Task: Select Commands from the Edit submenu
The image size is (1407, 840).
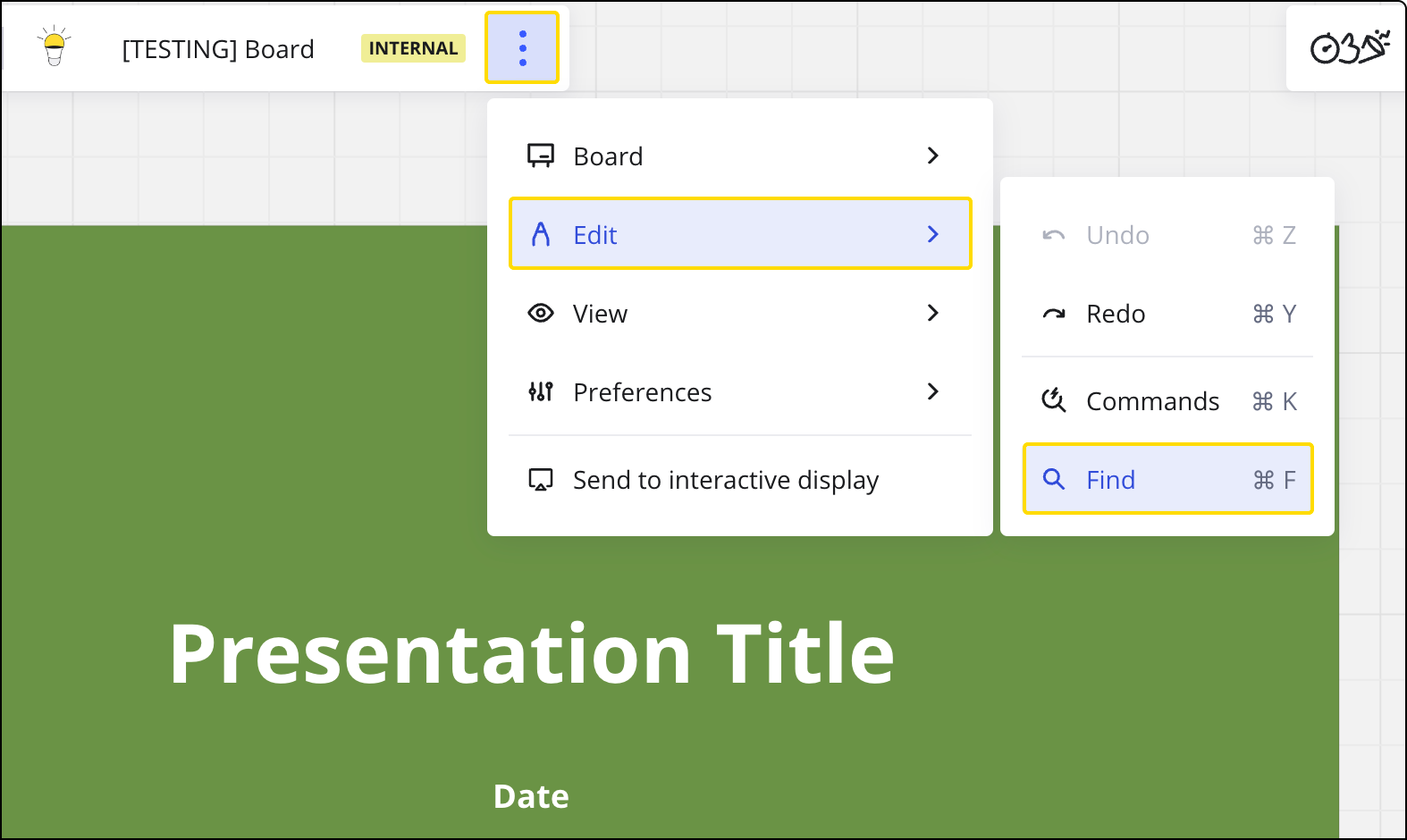Action: [x=1152, y=401]
